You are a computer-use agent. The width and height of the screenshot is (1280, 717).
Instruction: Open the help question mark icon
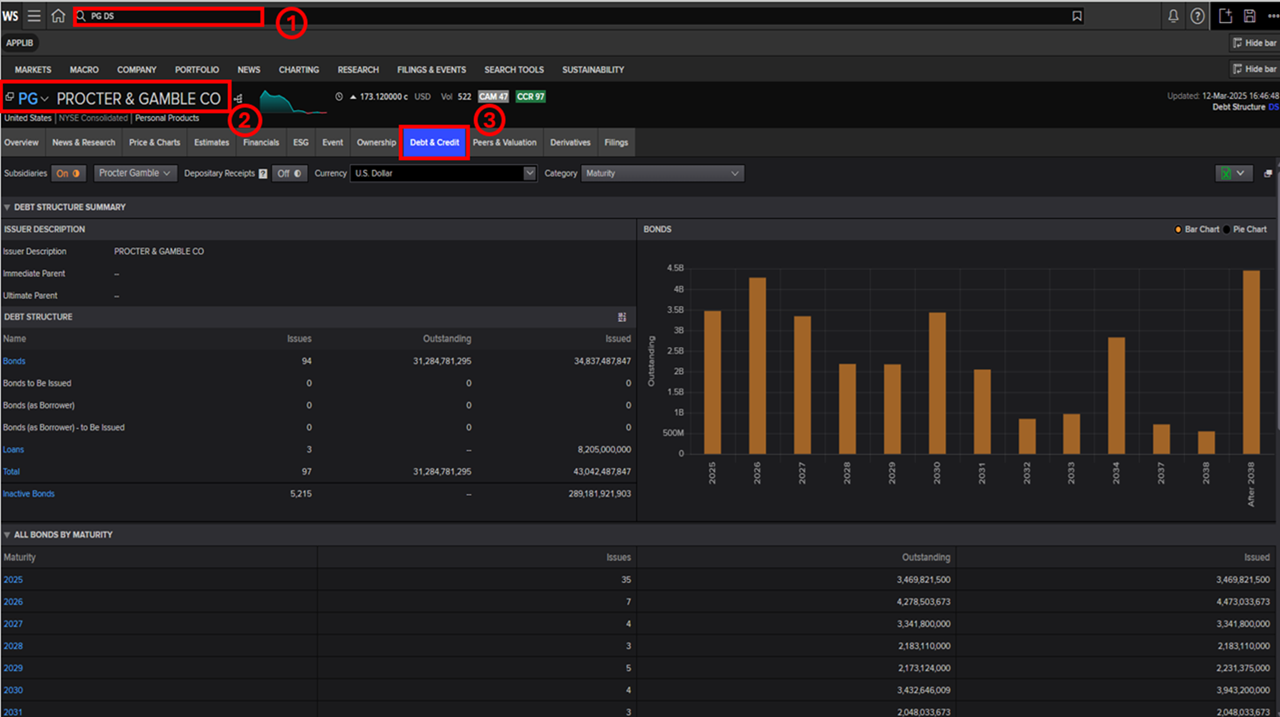pos(1197,16)
